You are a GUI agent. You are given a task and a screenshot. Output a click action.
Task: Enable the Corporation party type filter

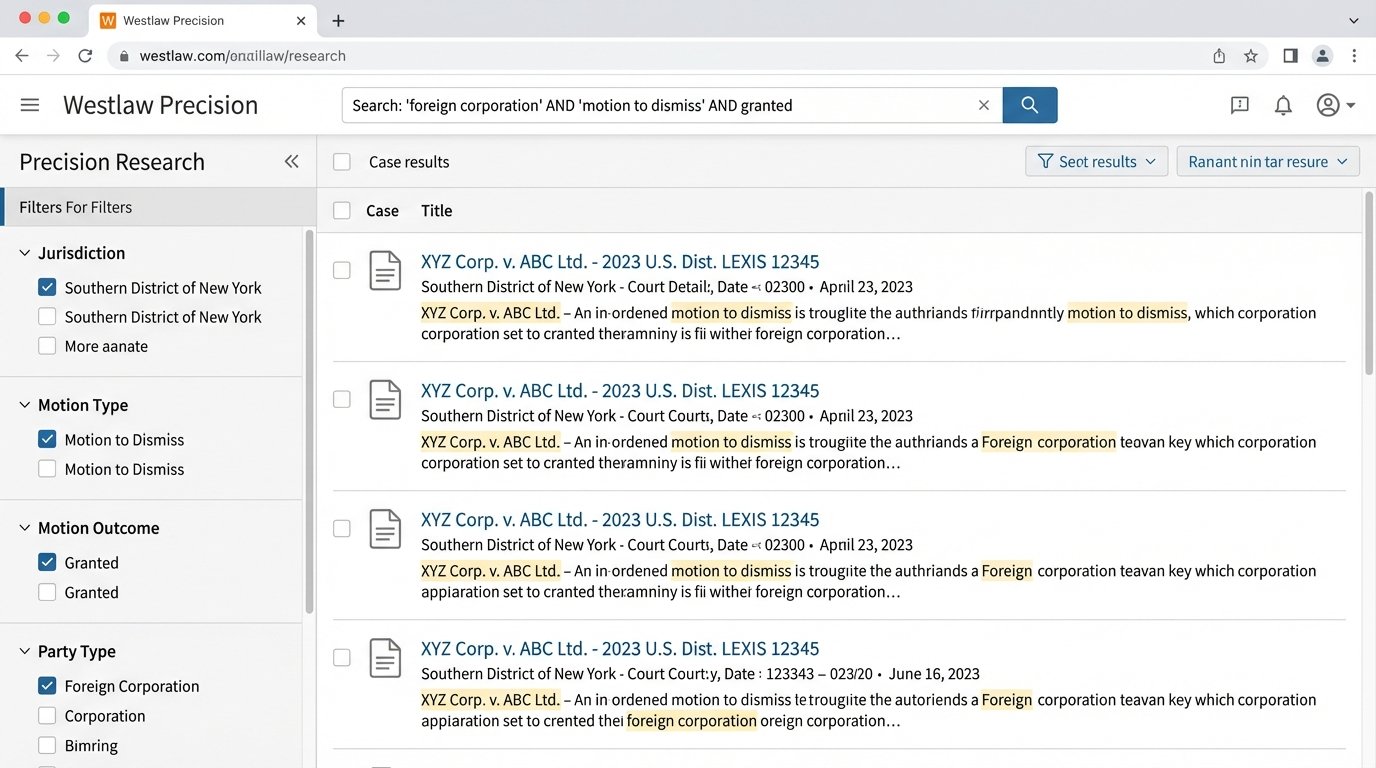click(46, 716)
